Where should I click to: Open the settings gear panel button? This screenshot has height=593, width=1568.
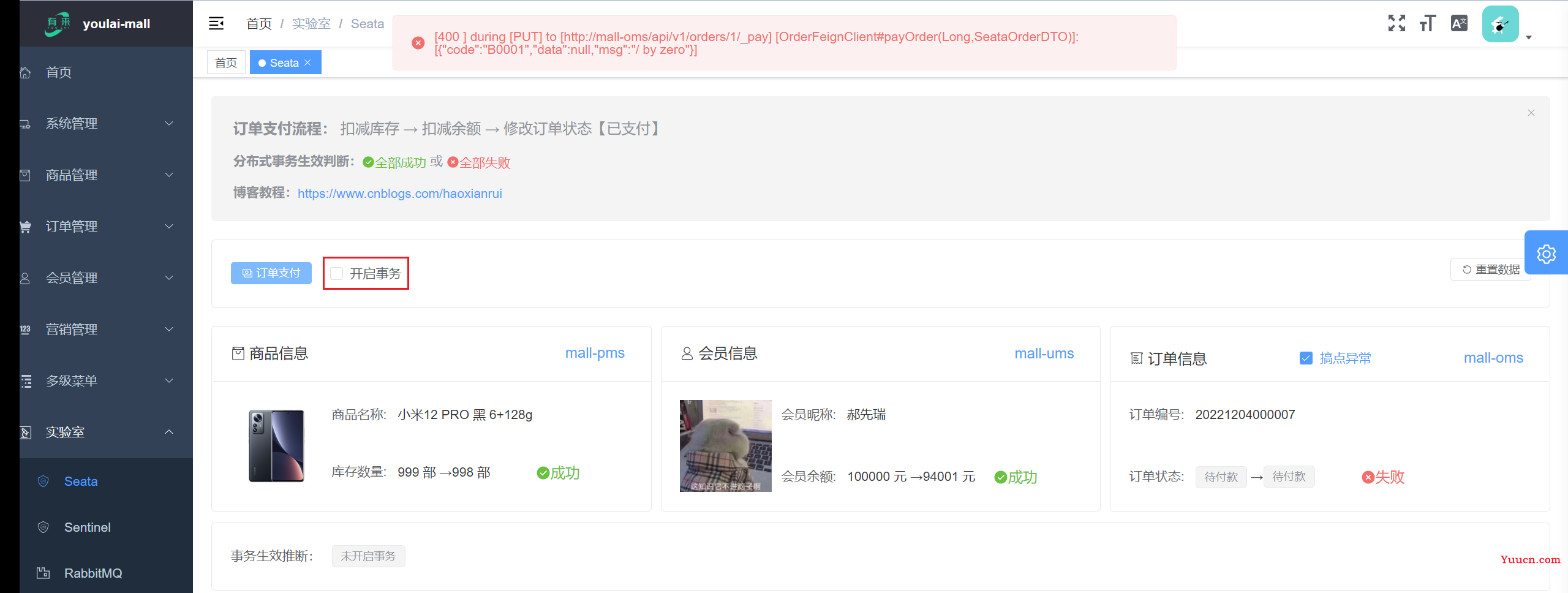click(x=1546, y=253)
